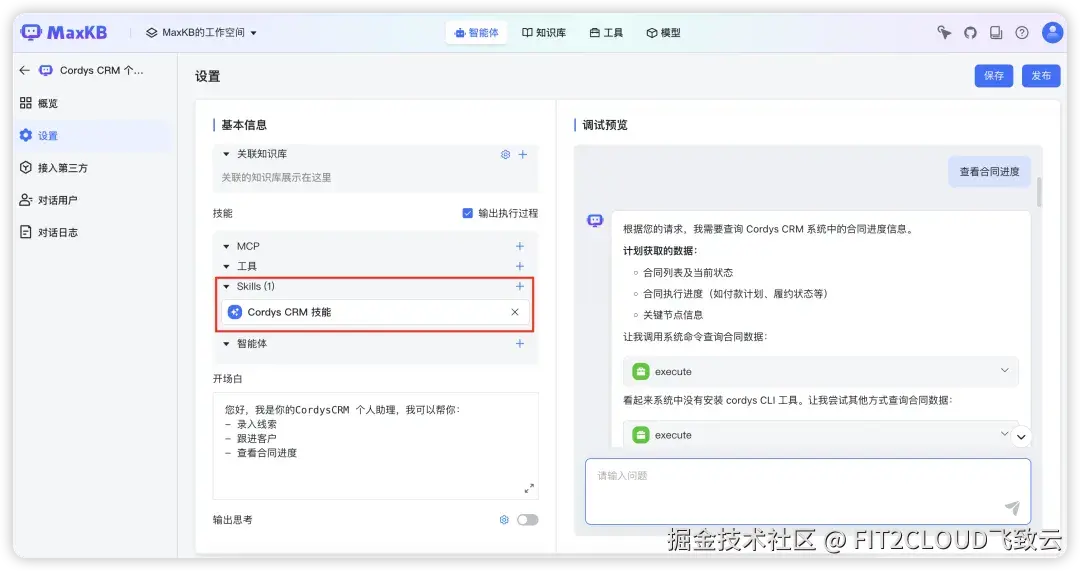
Task: Click the 查看合同进度 chat message
Action: [989, 172]
